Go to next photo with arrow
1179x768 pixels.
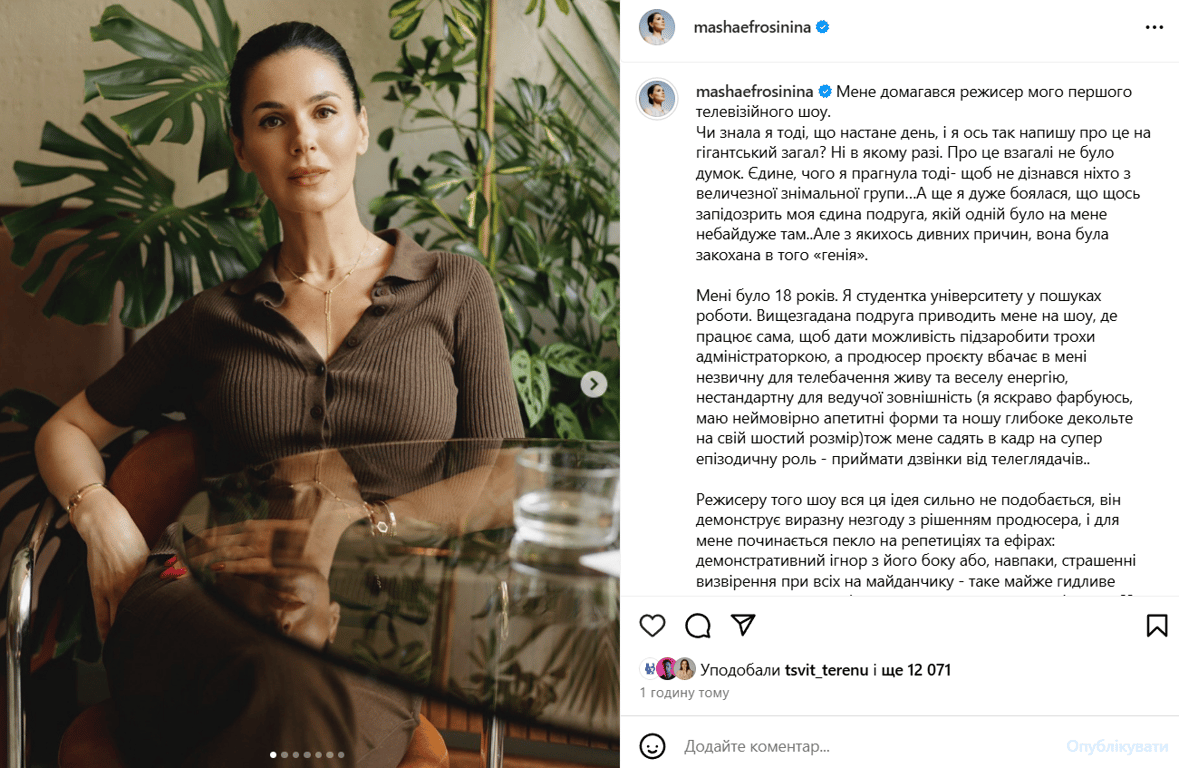[x=593, y=384]
